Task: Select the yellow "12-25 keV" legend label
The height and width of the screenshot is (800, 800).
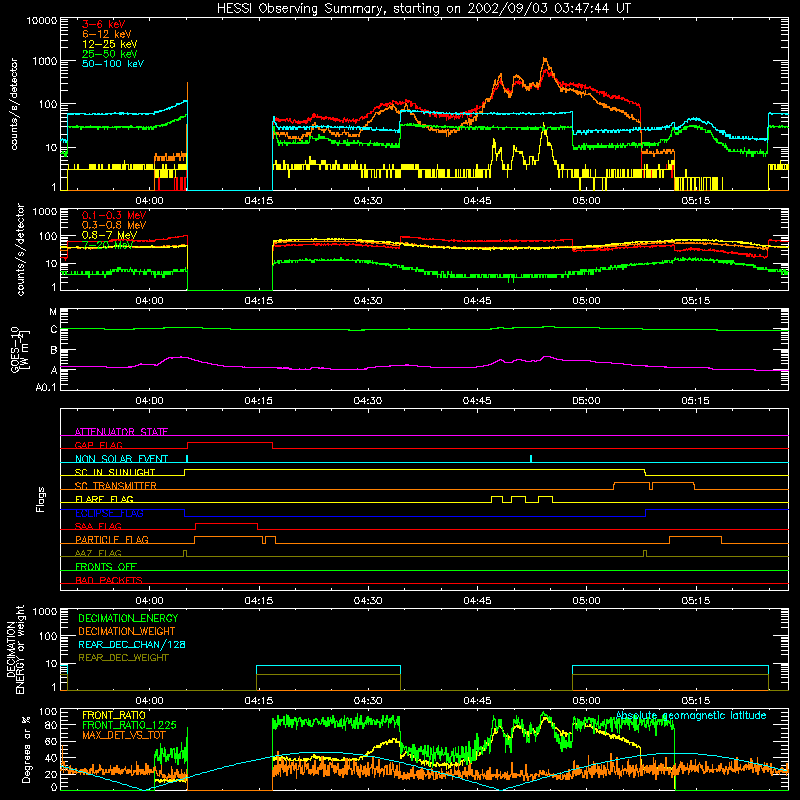Action: [110, 44]
